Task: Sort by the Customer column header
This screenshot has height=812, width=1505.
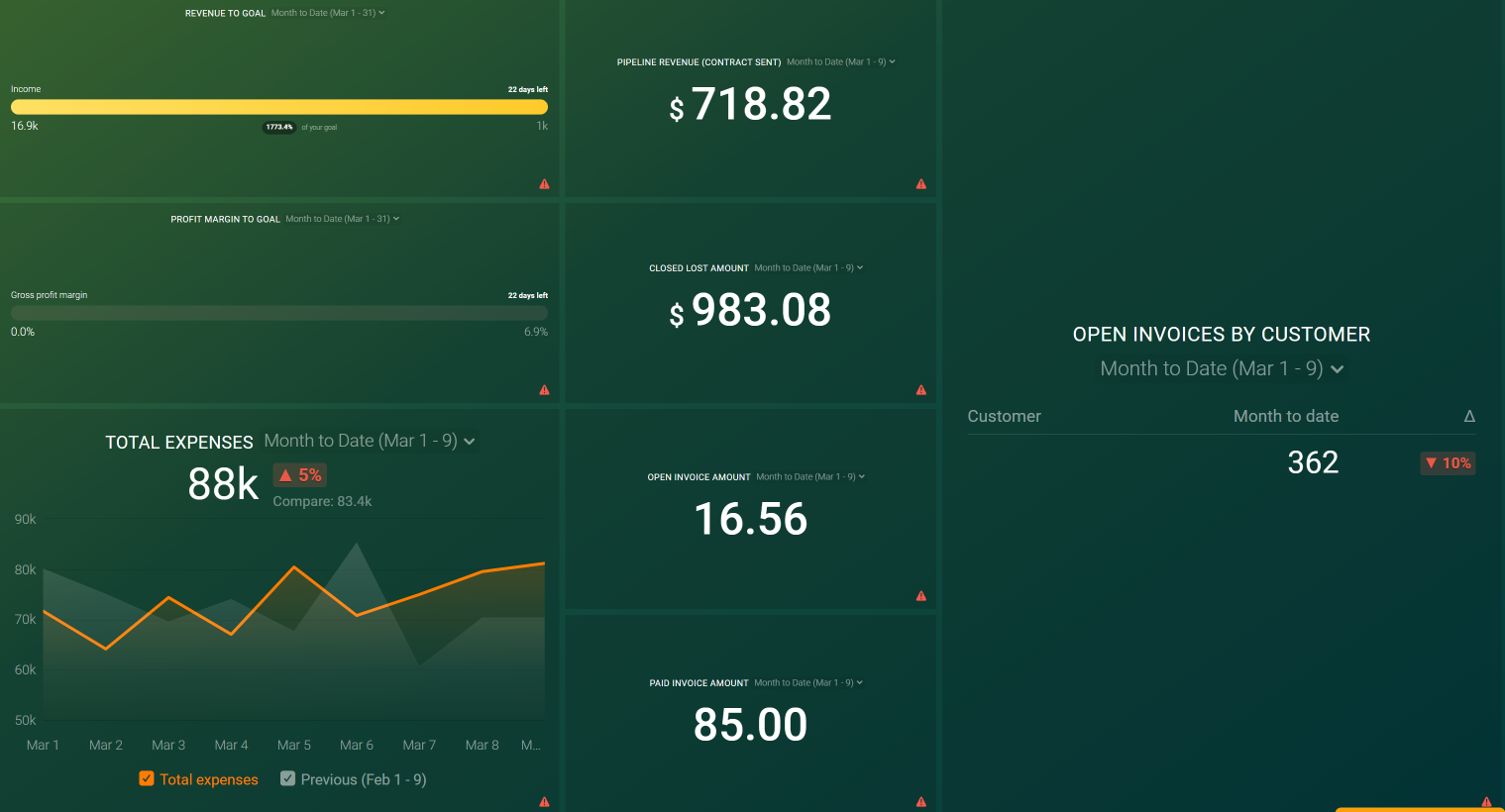Action: click(1004, 416)
